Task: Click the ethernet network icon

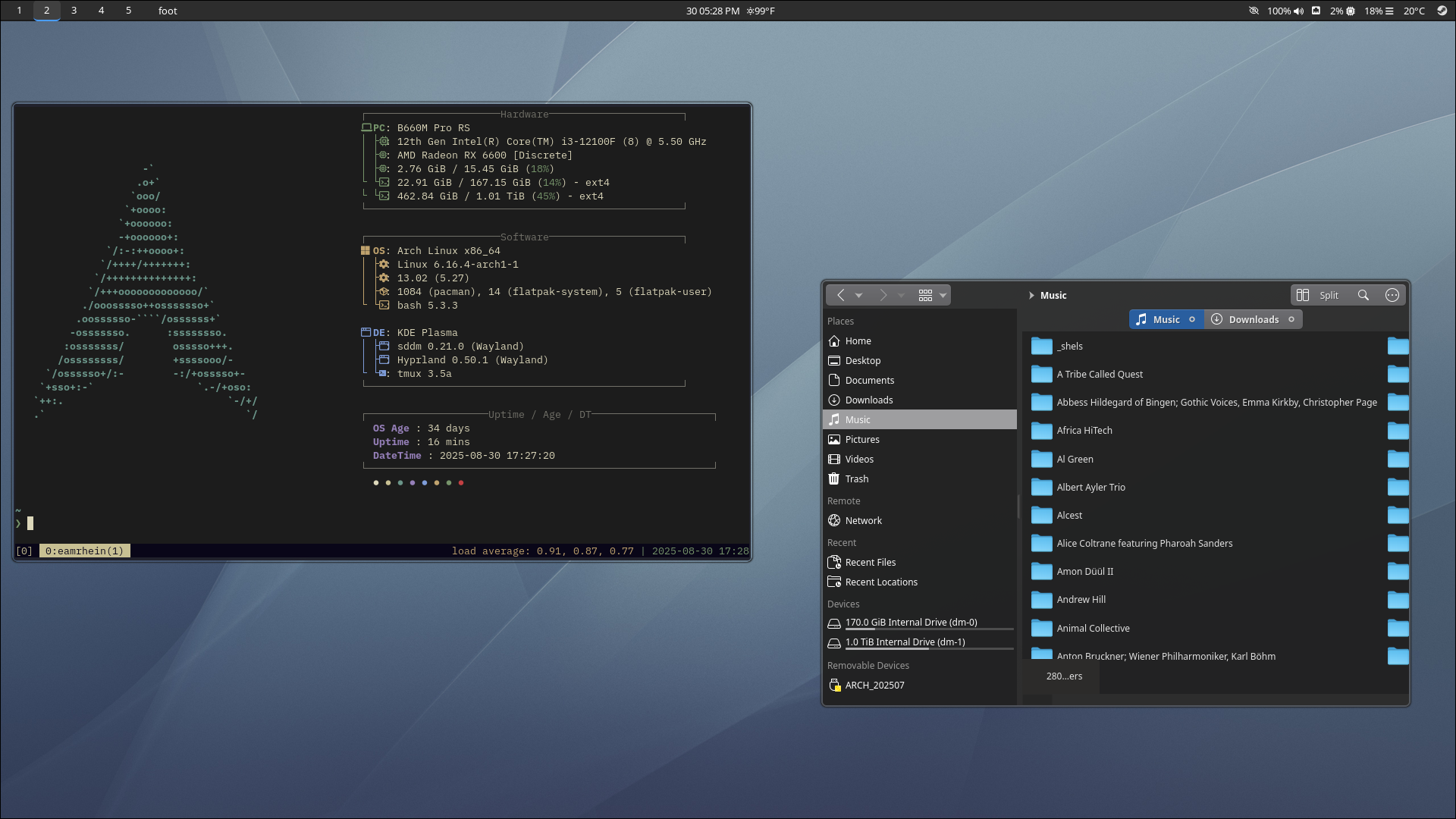Action: click(x=1316, y=11)
